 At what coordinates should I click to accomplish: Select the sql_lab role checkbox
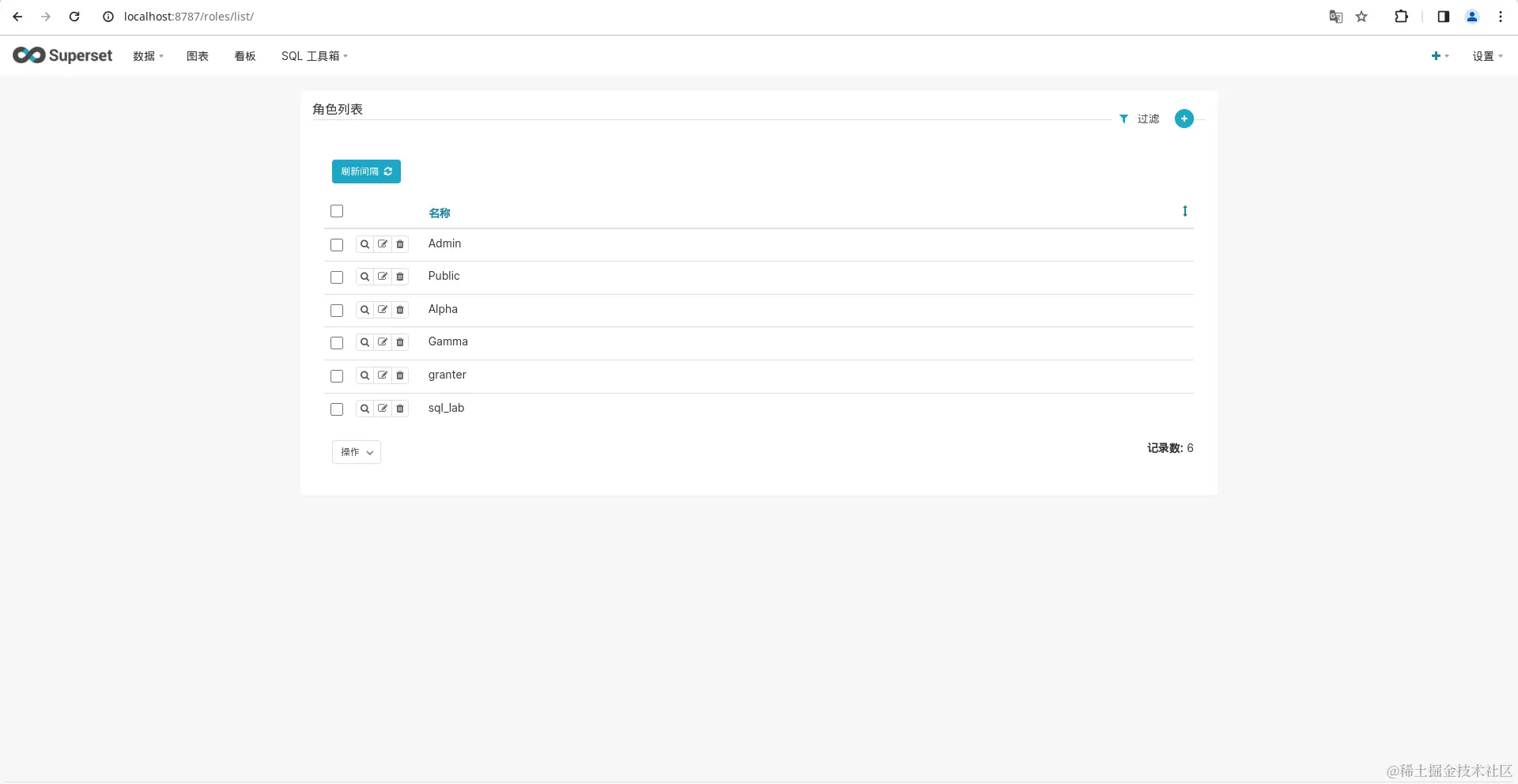point(337,409)
